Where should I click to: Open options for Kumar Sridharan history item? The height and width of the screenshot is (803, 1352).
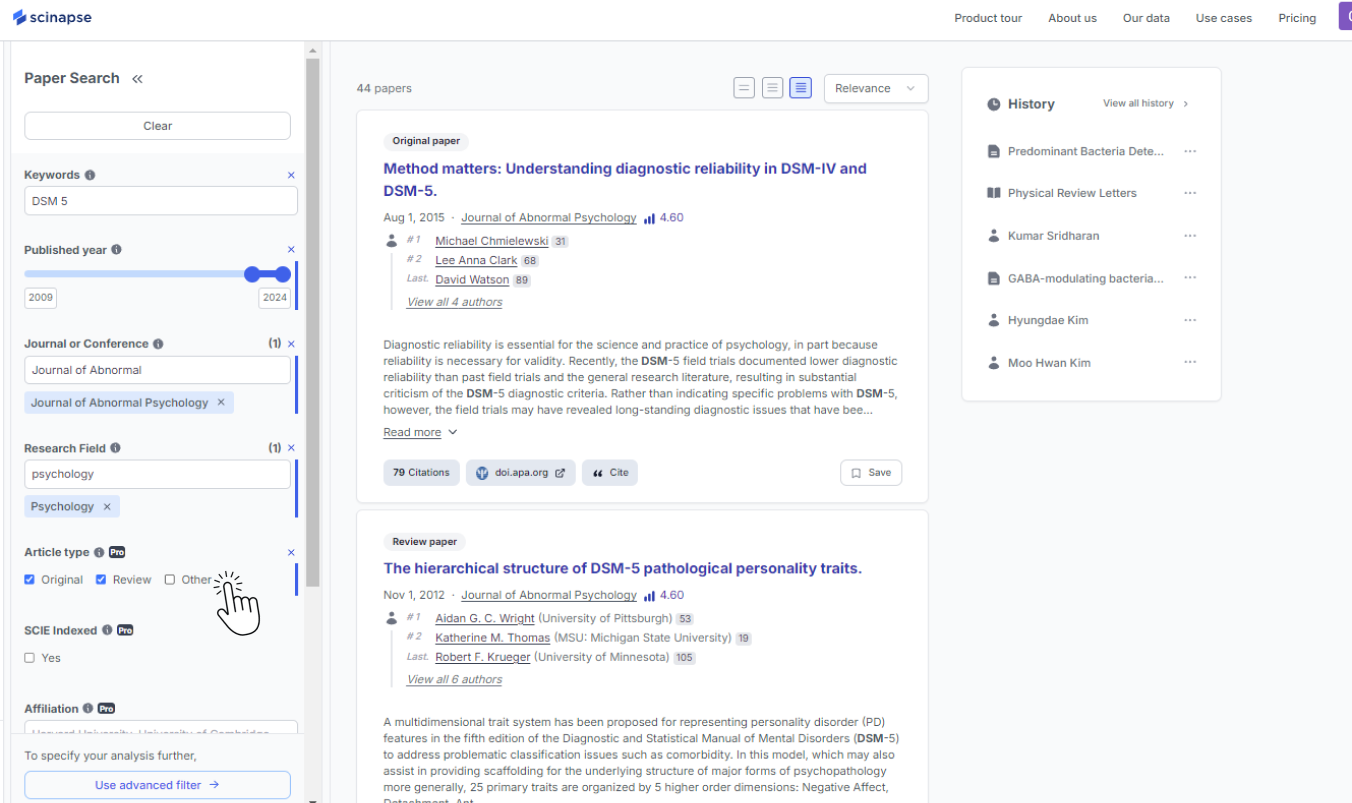coord(1190,236)
